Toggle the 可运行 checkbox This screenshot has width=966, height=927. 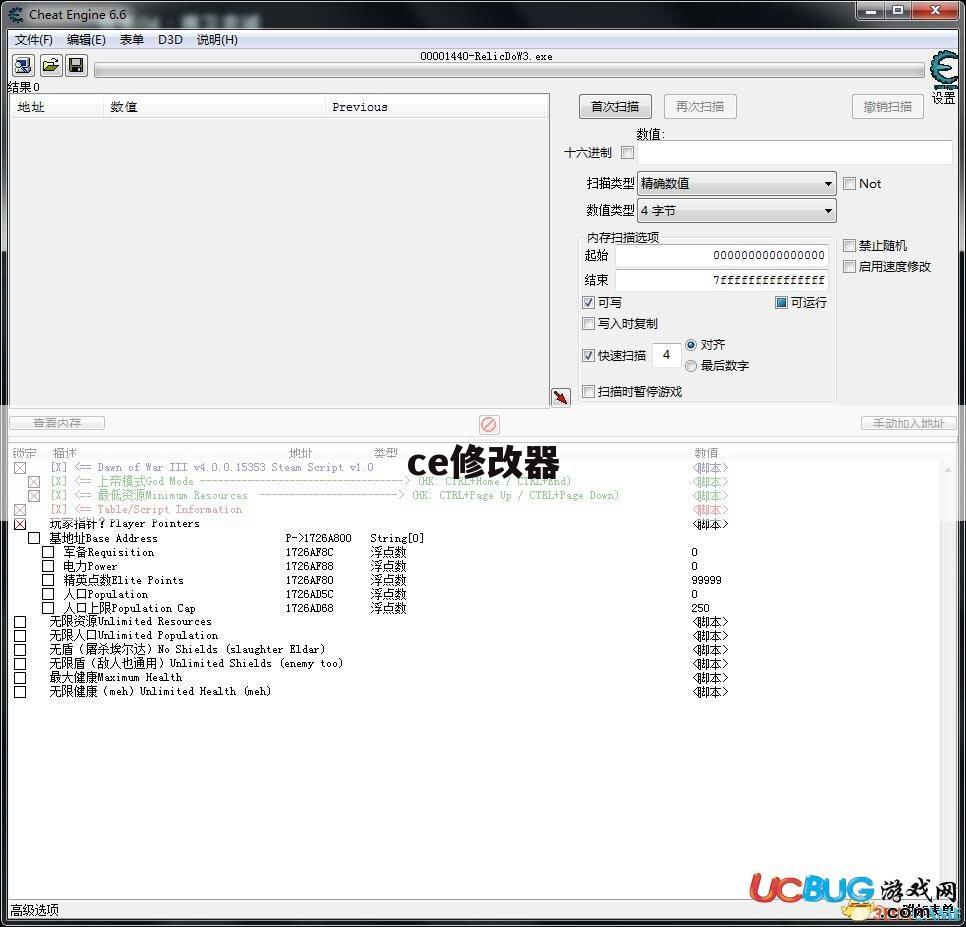781,302
